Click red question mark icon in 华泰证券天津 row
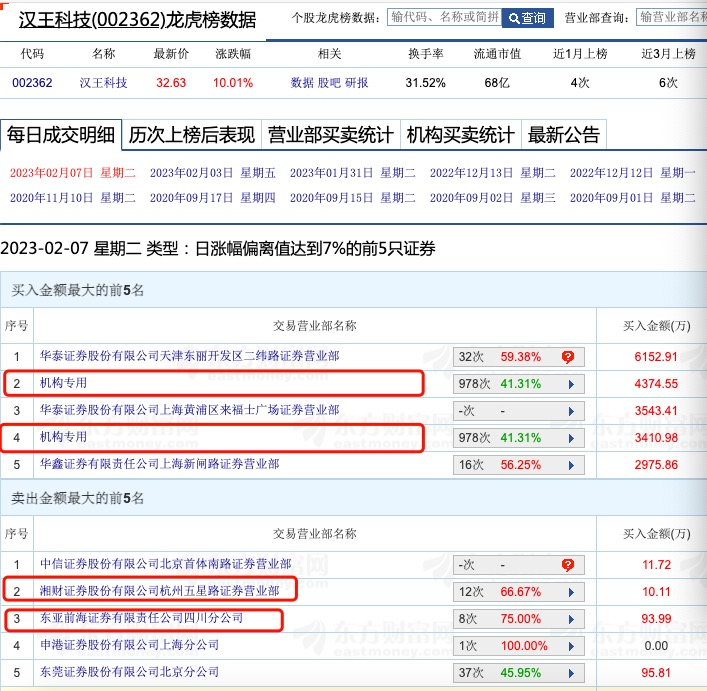Screen dimensions: 707x691 (x=568, y=356)
